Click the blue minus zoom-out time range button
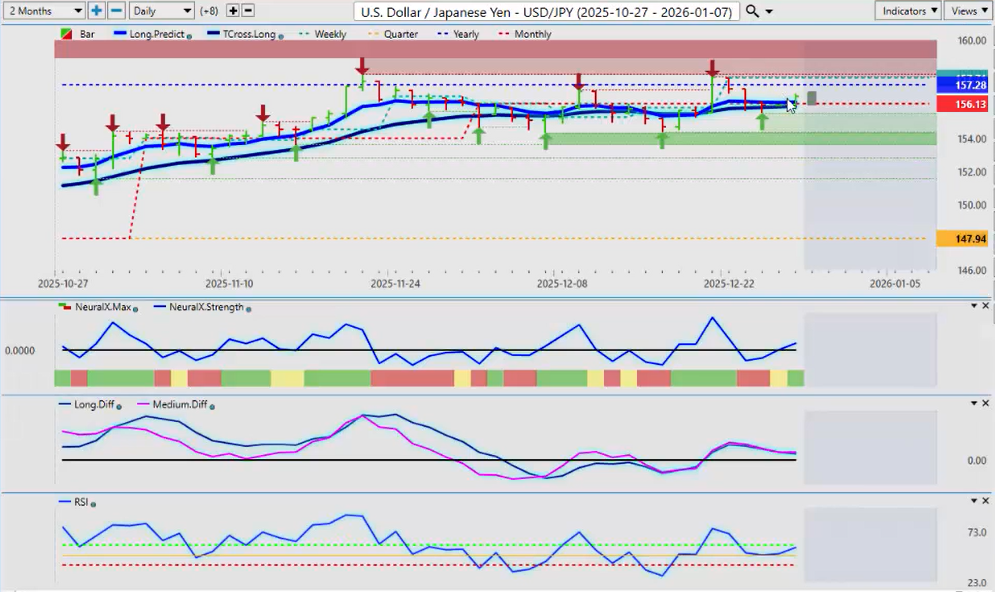 coord(116,11)
